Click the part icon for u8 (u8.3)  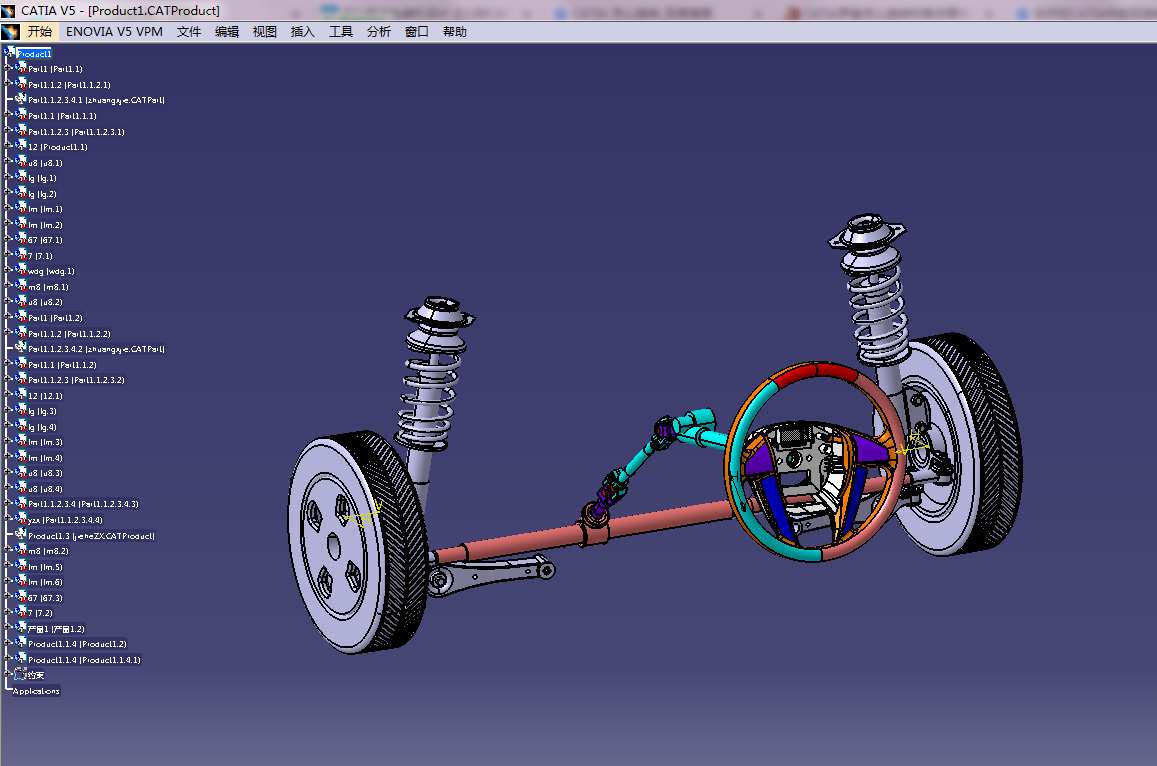point(21,472)
